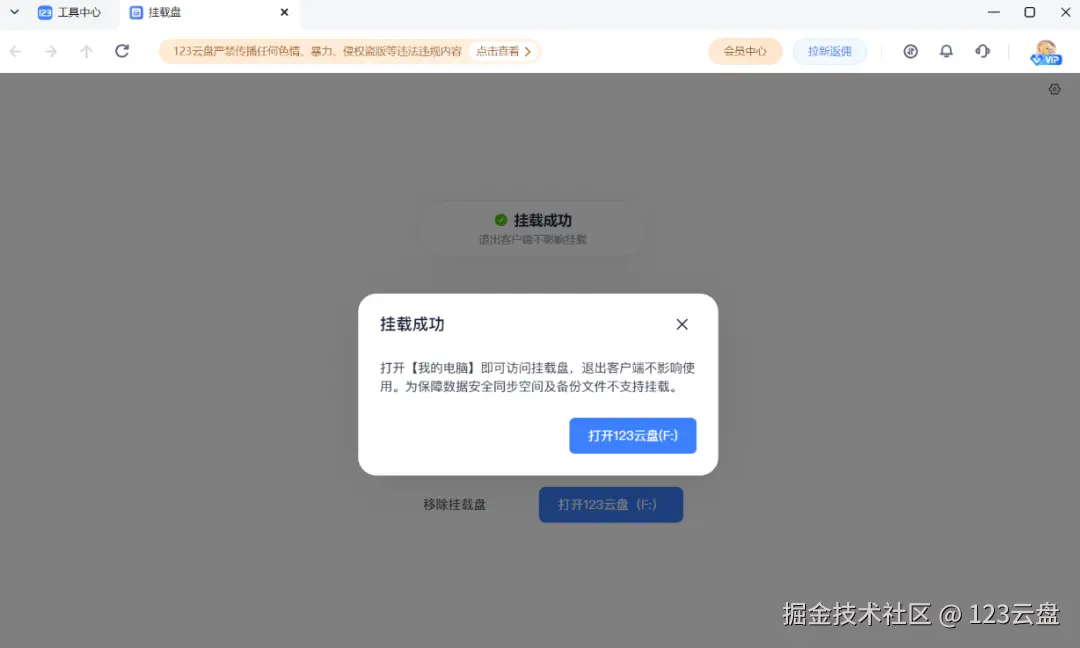1080x648 pixels.
Task: Open the 会员中心 button
Action: pos(745,51)
